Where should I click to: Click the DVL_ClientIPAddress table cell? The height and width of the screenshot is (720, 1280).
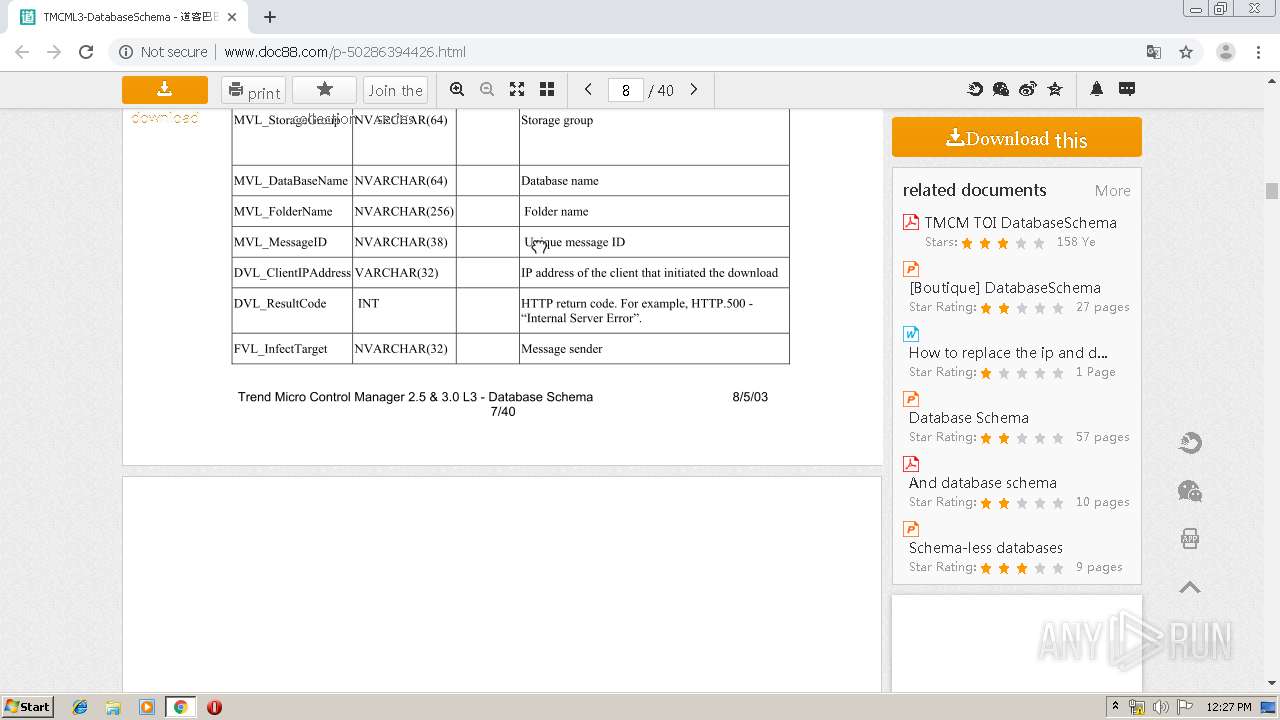click(x=292, y=273)
